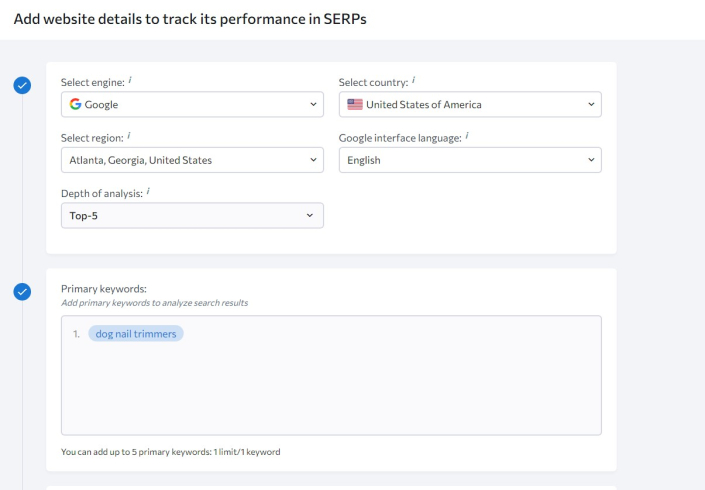Click the first step checkmark circle
This screenshot has height=490, width=705.
click(x=22, y=85)
